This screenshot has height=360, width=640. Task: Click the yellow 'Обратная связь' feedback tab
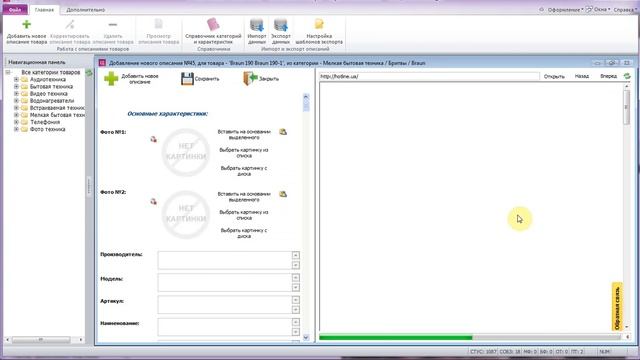(617, 306)
